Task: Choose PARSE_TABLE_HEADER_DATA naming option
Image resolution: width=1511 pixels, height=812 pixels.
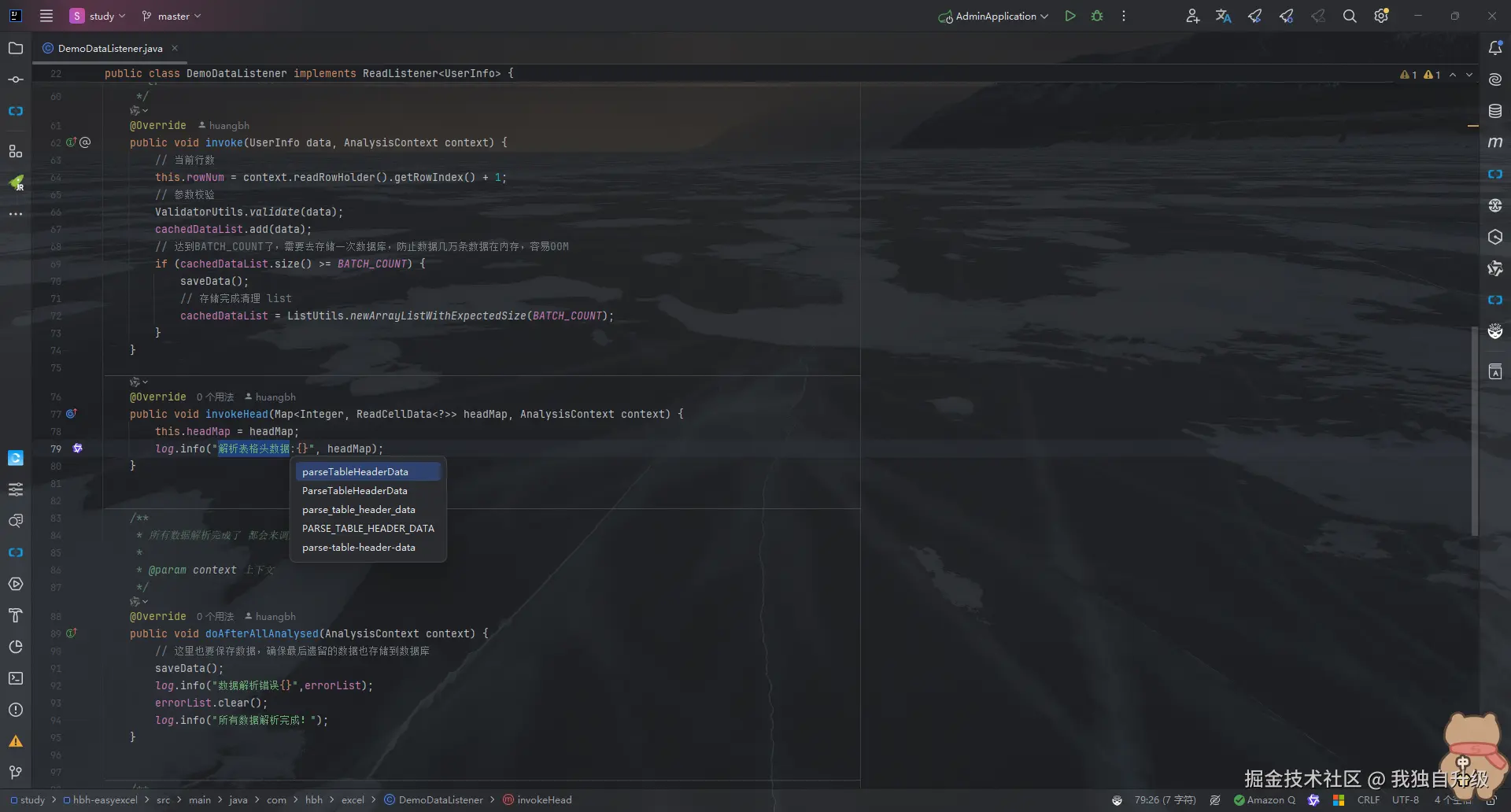Action: [x=368, y=529]
